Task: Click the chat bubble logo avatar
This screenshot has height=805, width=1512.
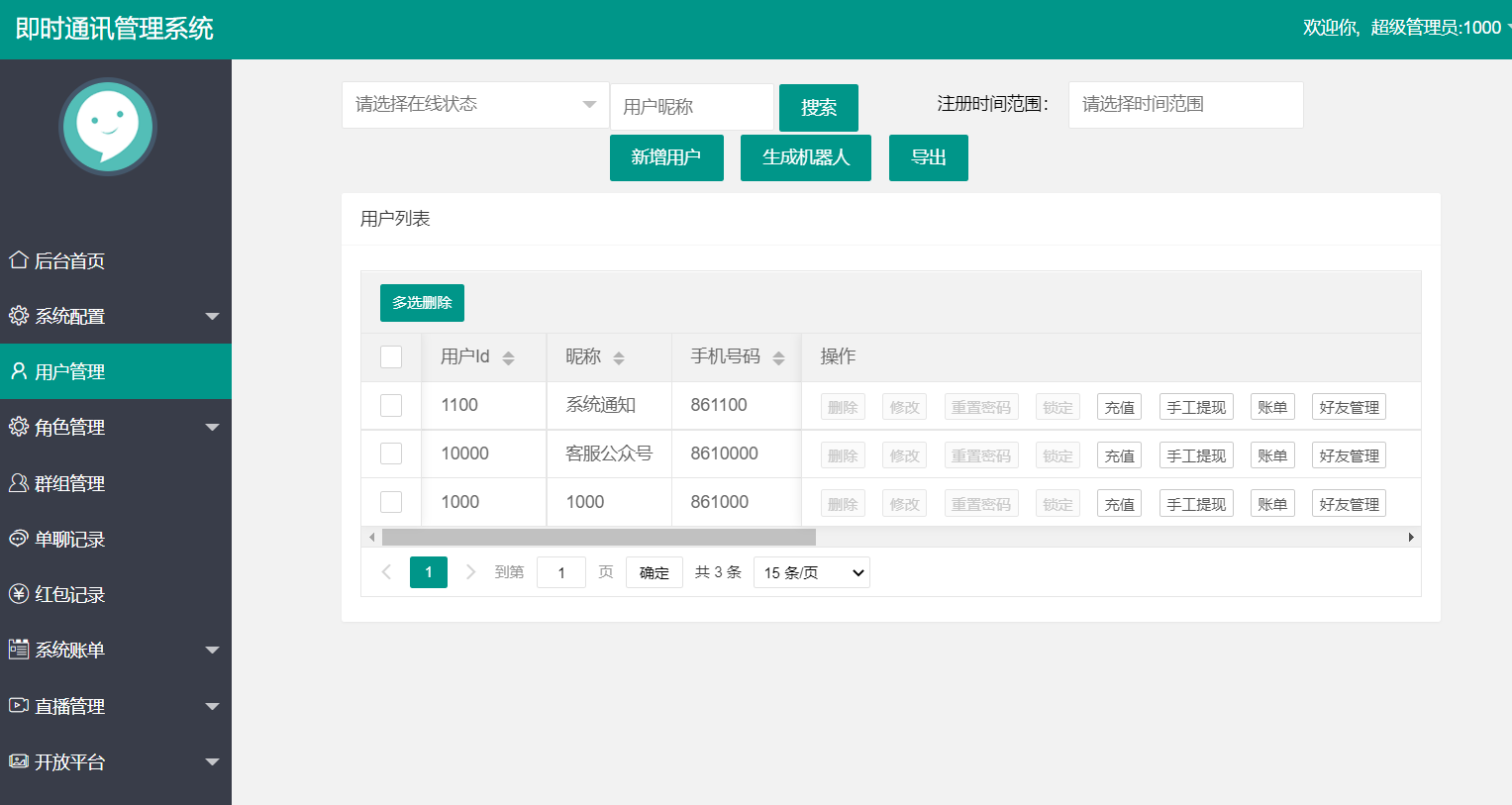Action: (108, 127)
